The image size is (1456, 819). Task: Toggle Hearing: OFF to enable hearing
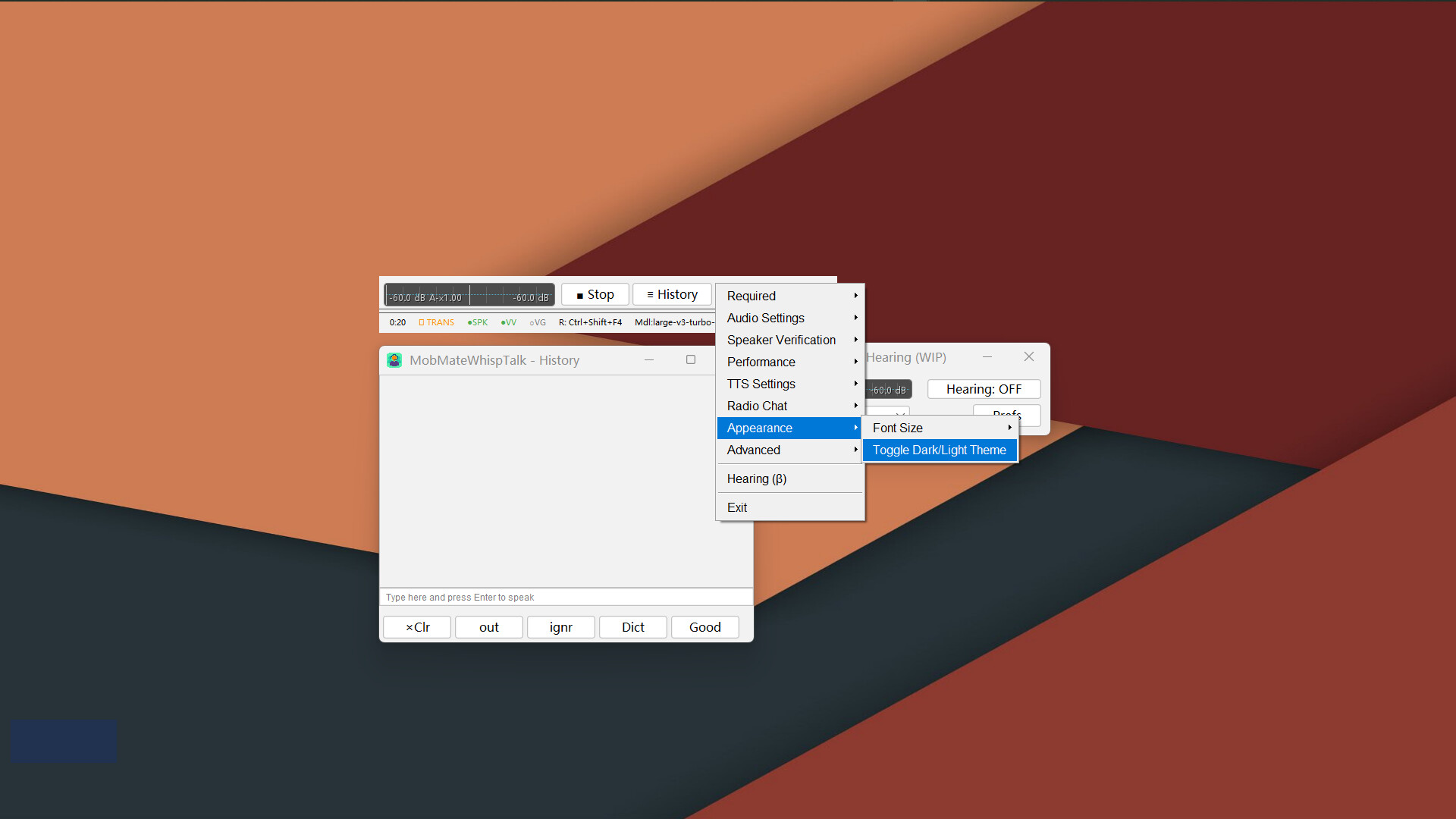tap(984, 388)
